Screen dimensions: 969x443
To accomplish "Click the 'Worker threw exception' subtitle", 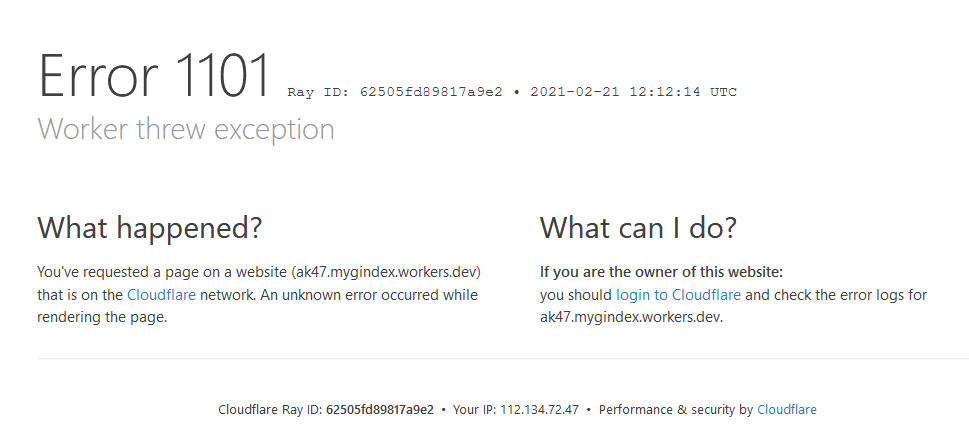I will (186, 129).
